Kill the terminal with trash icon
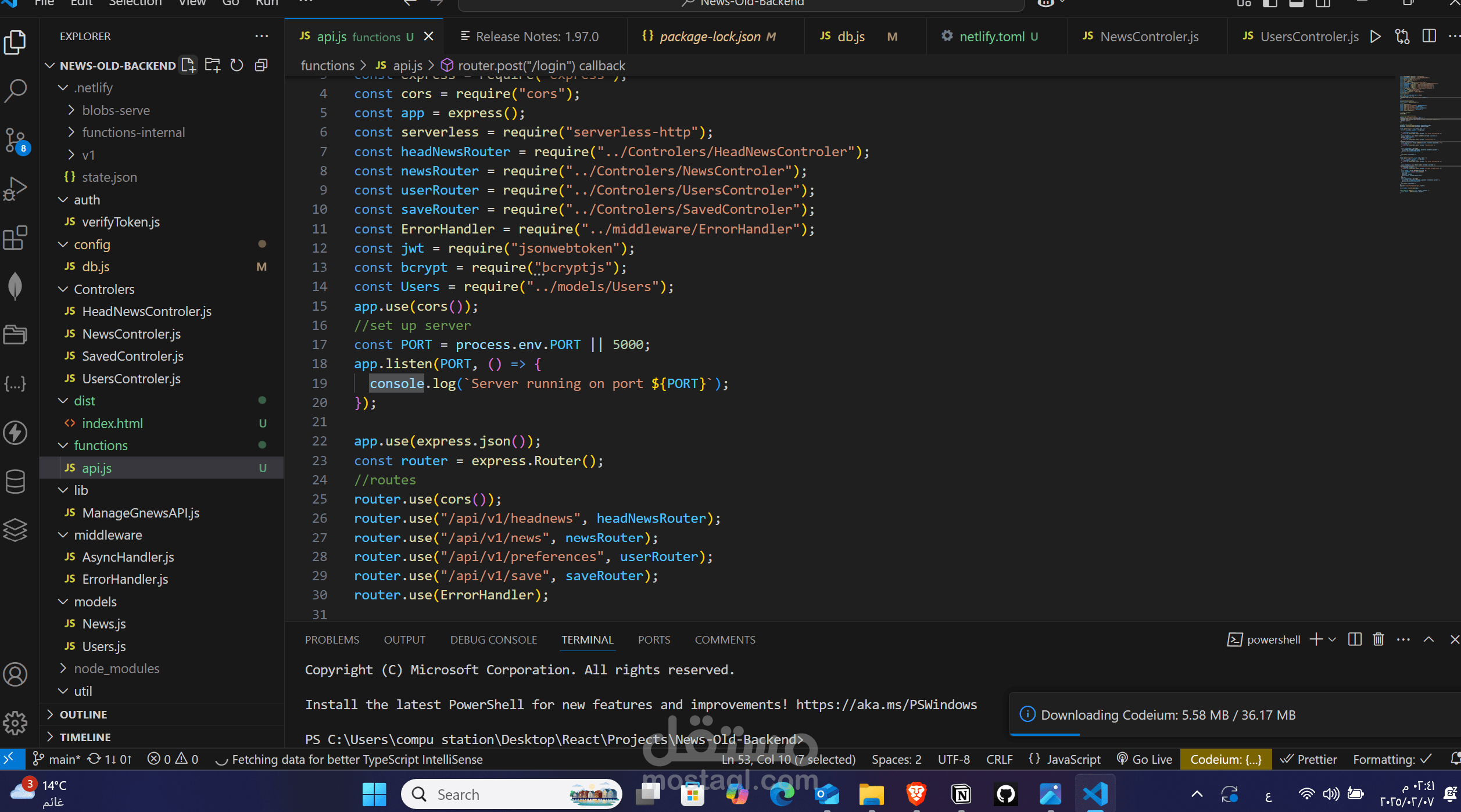 coord(1378,639)
